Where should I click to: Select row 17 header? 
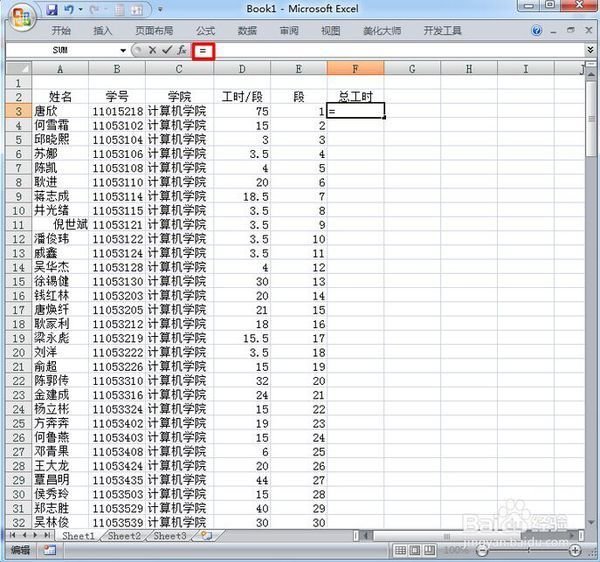coord(18,310)
